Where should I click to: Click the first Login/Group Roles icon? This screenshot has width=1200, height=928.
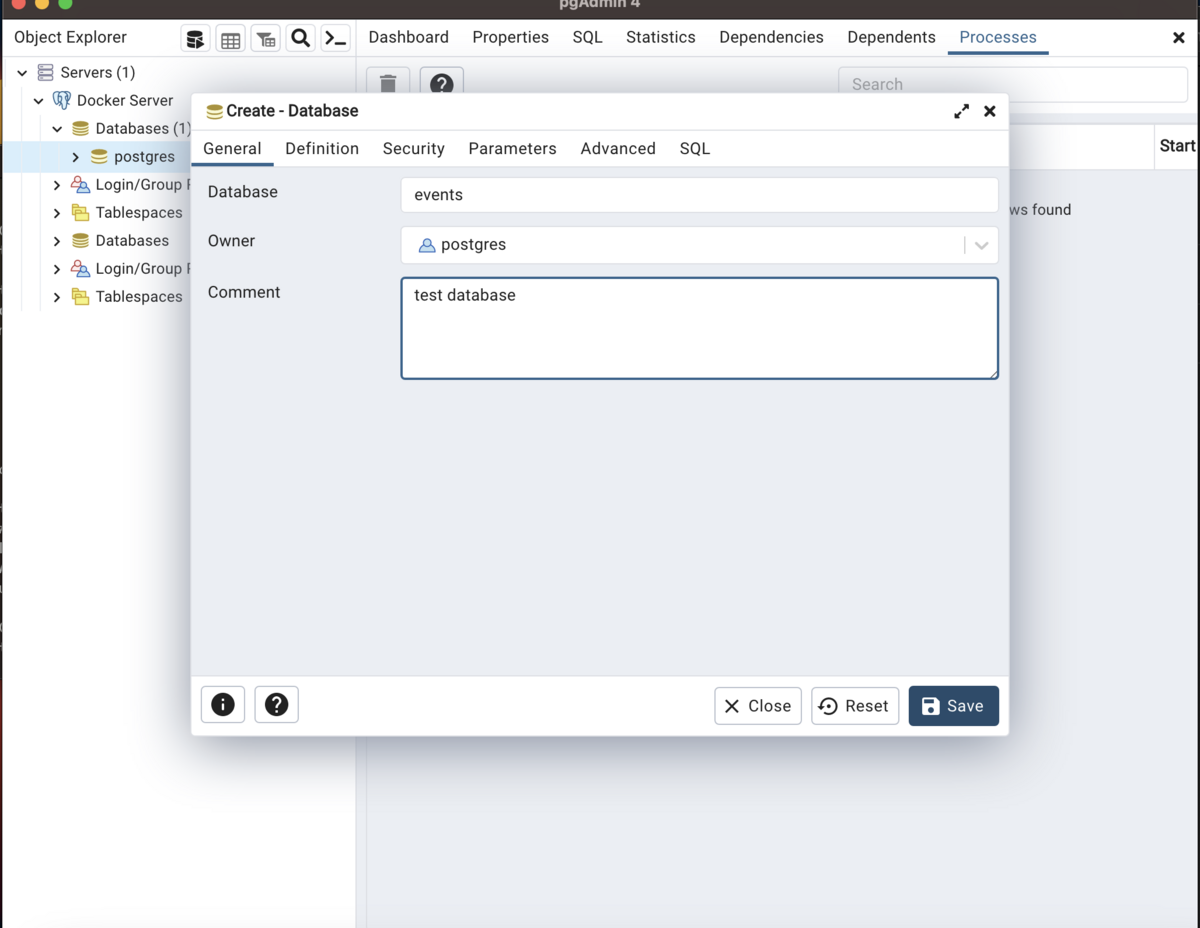click(80, 185)
